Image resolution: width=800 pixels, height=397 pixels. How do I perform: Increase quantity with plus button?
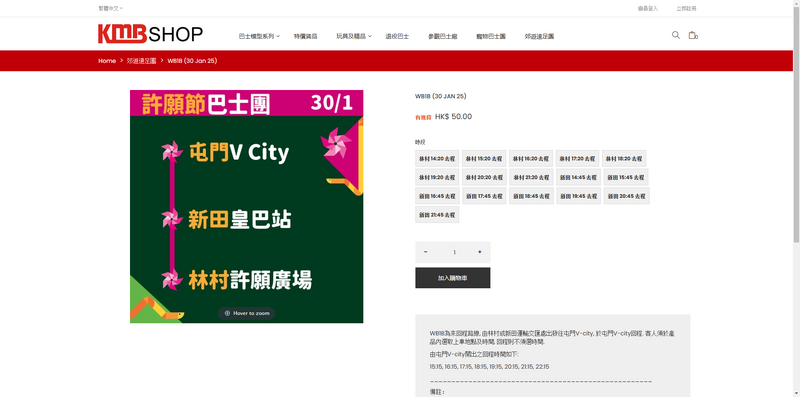click(480, 252)
